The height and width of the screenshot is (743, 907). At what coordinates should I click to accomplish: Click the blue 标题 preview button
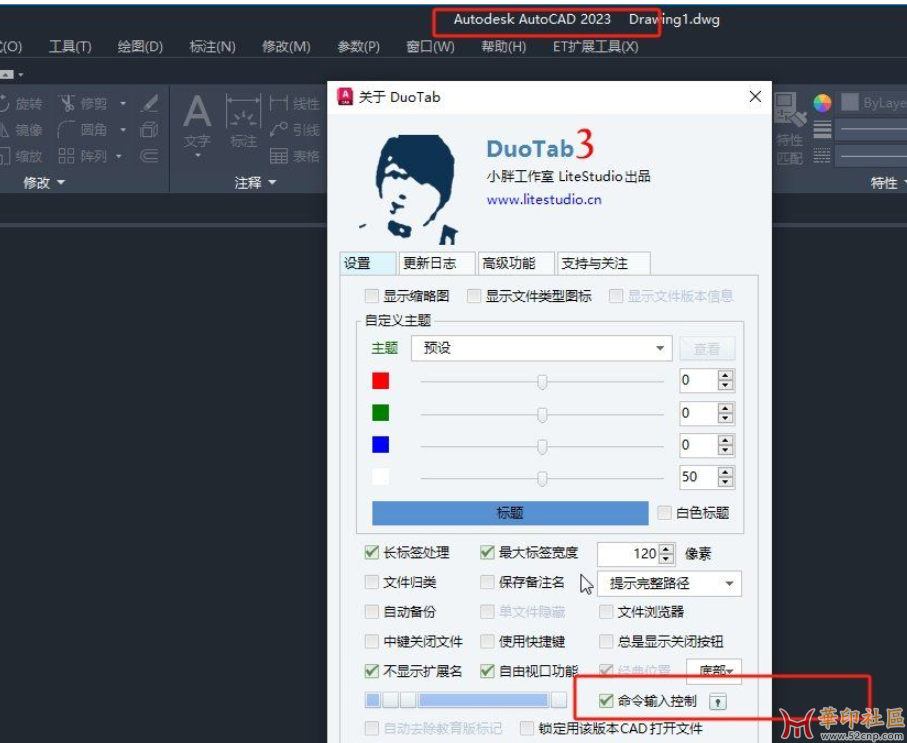coord(510,513)
